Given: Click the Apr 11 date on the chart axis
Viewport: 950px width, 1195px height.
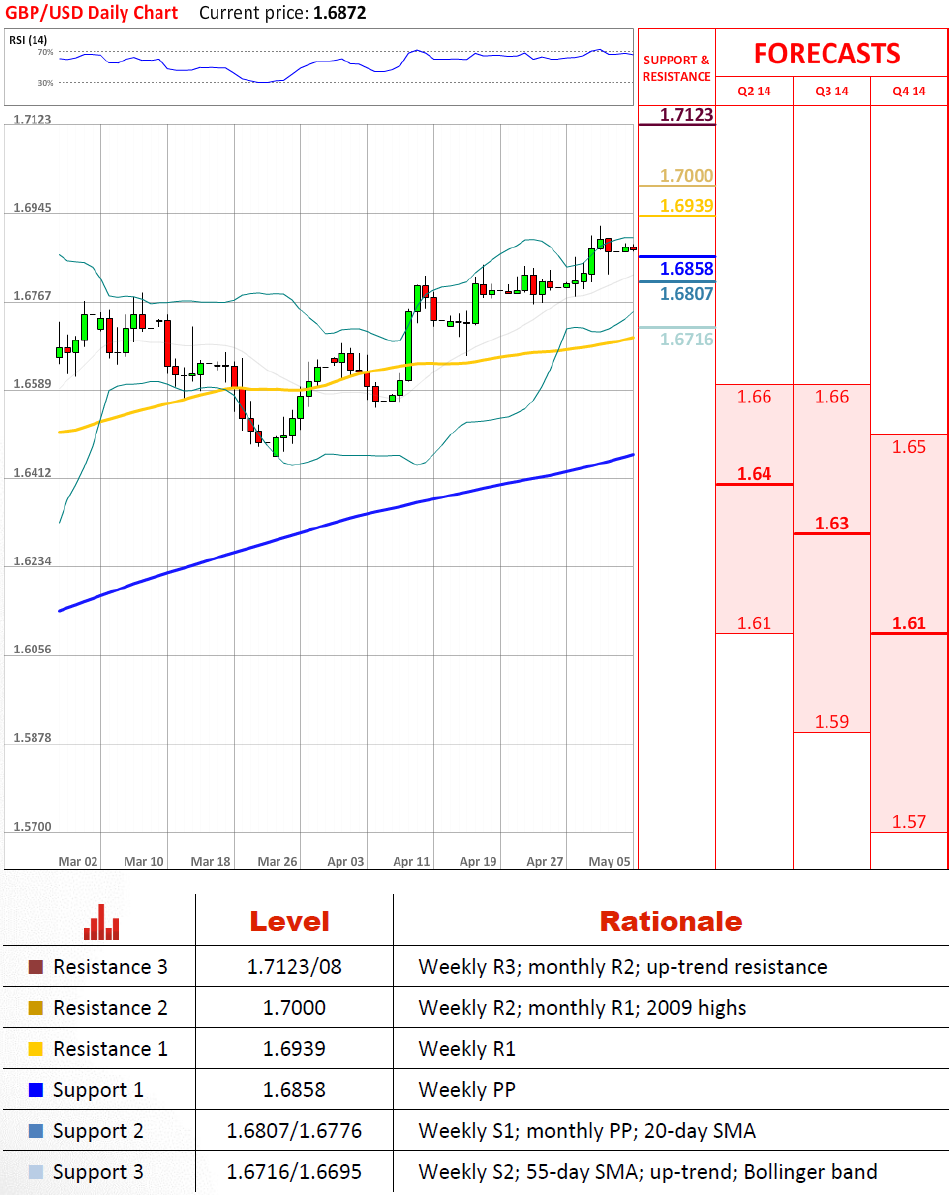Looking at the screenshot, I should [x=411, y=861].
